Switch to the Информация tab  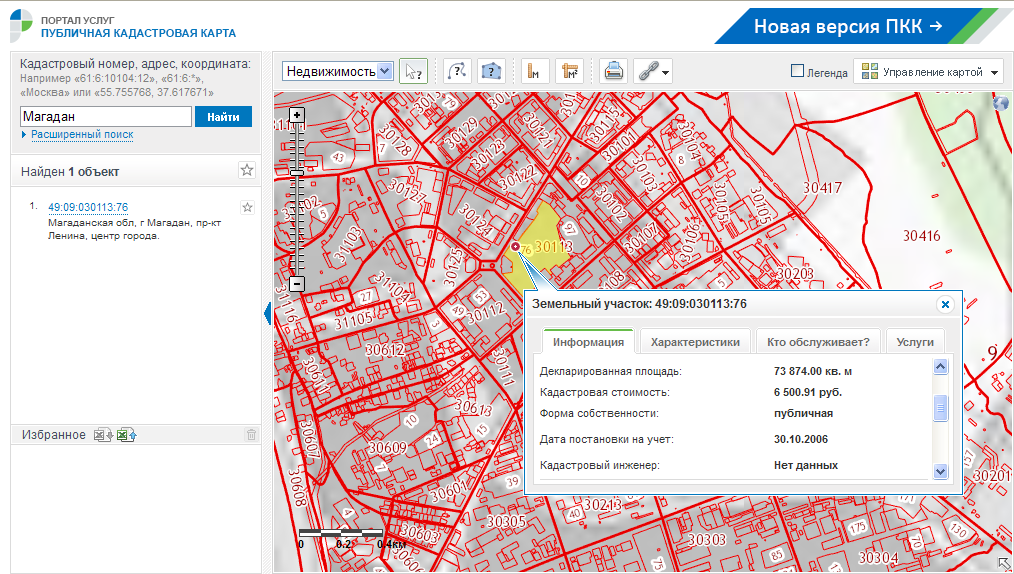click(588, 341)
